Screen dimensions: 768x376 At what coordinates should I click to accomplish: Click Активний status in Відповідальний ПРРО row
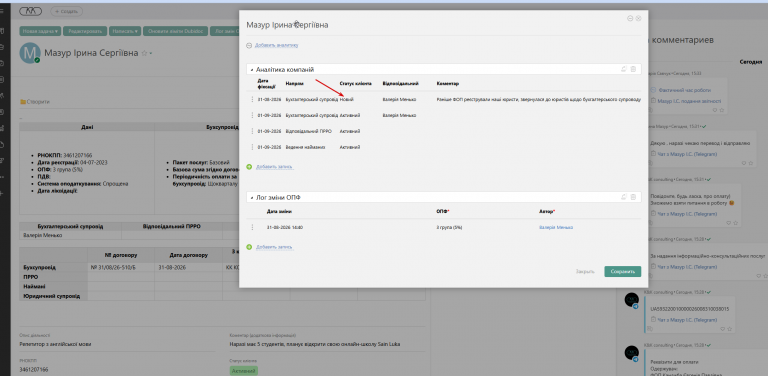[350, 131]
